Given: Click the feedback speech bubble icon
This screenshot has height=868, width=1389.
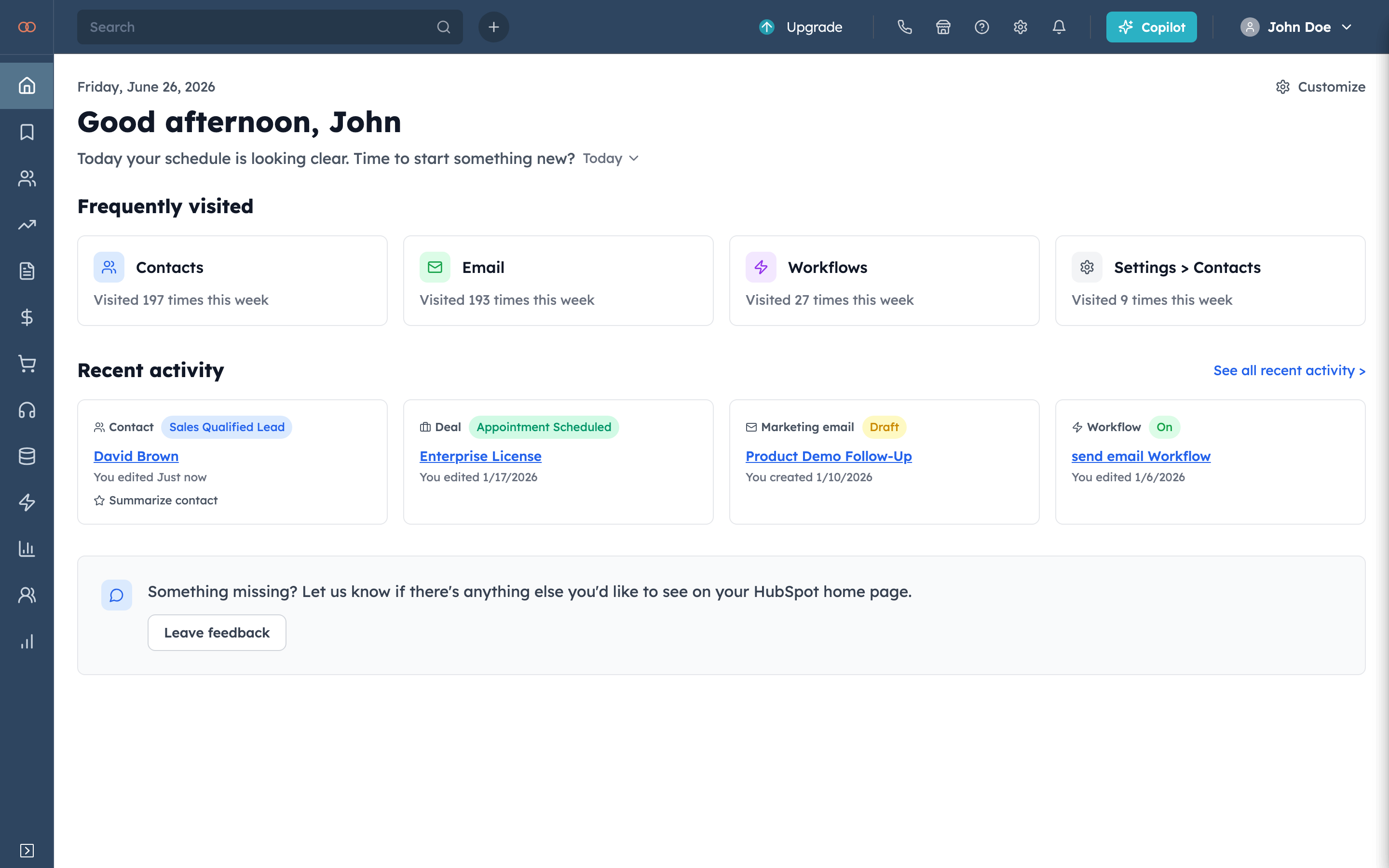Looking at the screenshot, I should [x=117, y=595].
